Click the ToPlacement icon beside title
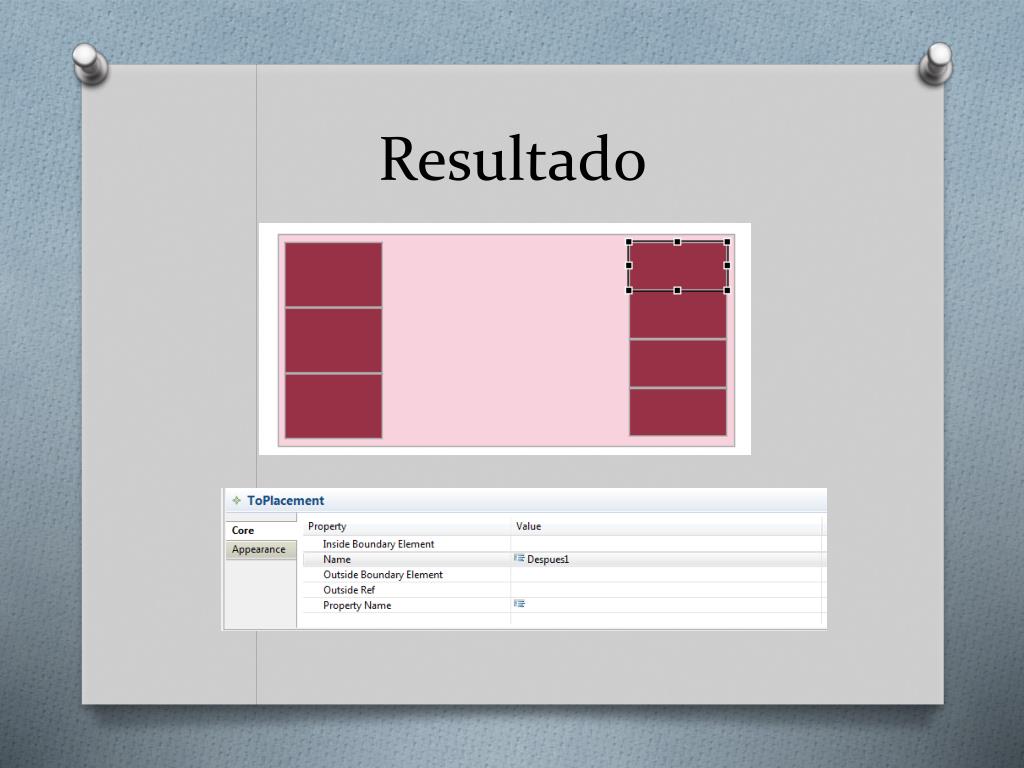 tap(236, 500)
